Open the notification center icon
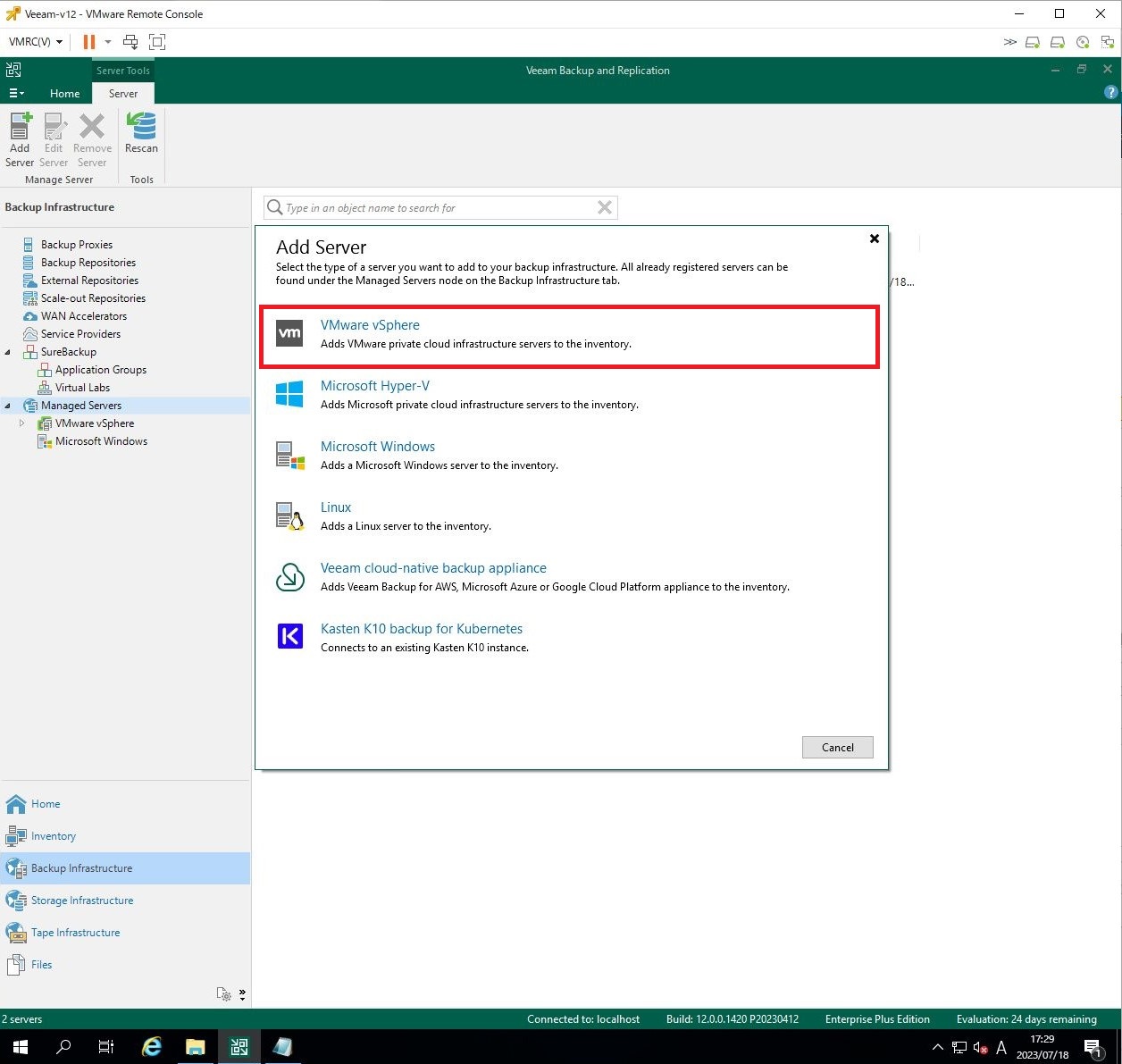 click(x=1093, y=1047)
